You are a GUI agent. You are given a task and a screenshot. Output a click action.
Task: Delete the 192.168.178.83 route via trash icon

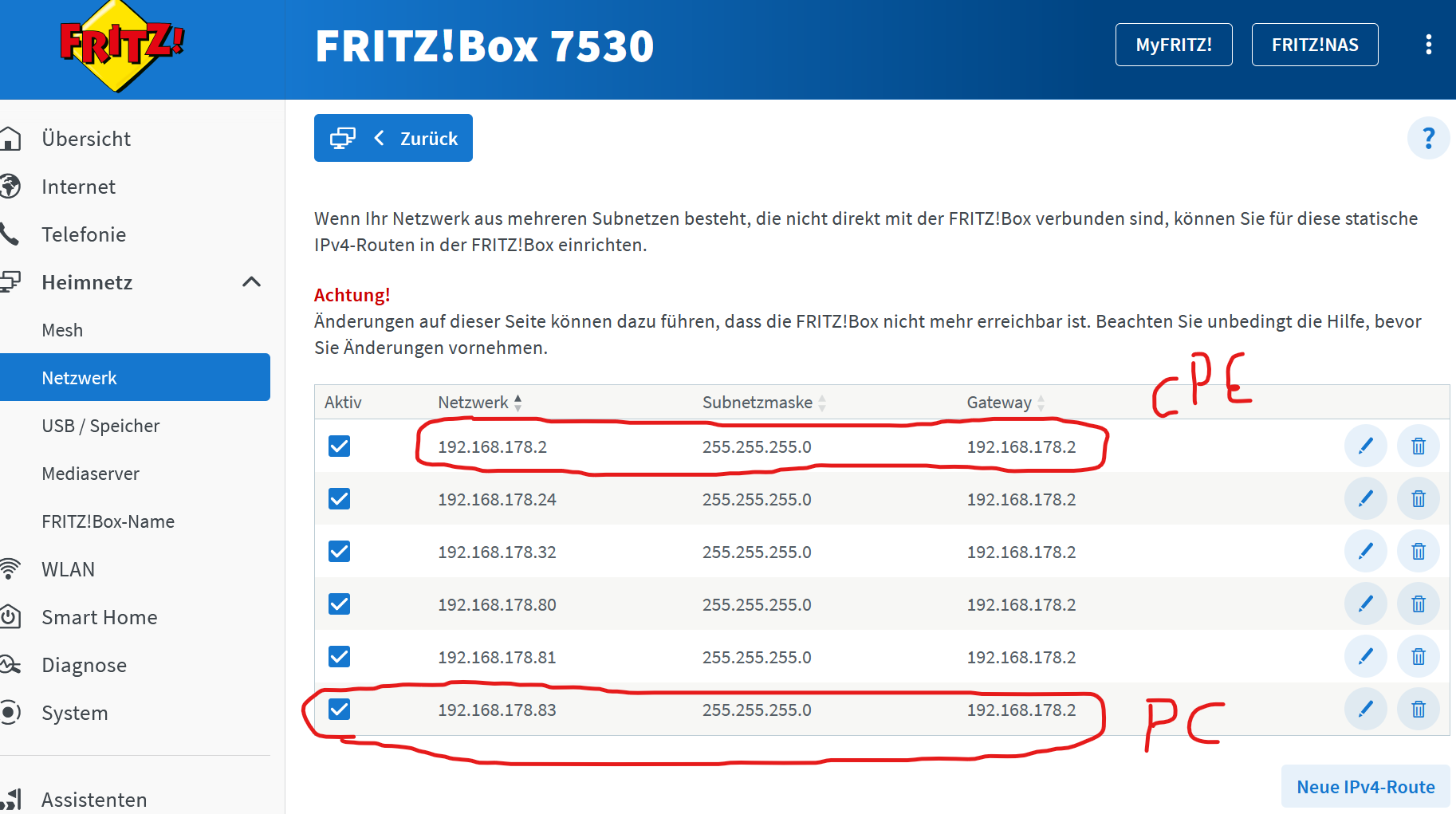[x=1418, y=709]
